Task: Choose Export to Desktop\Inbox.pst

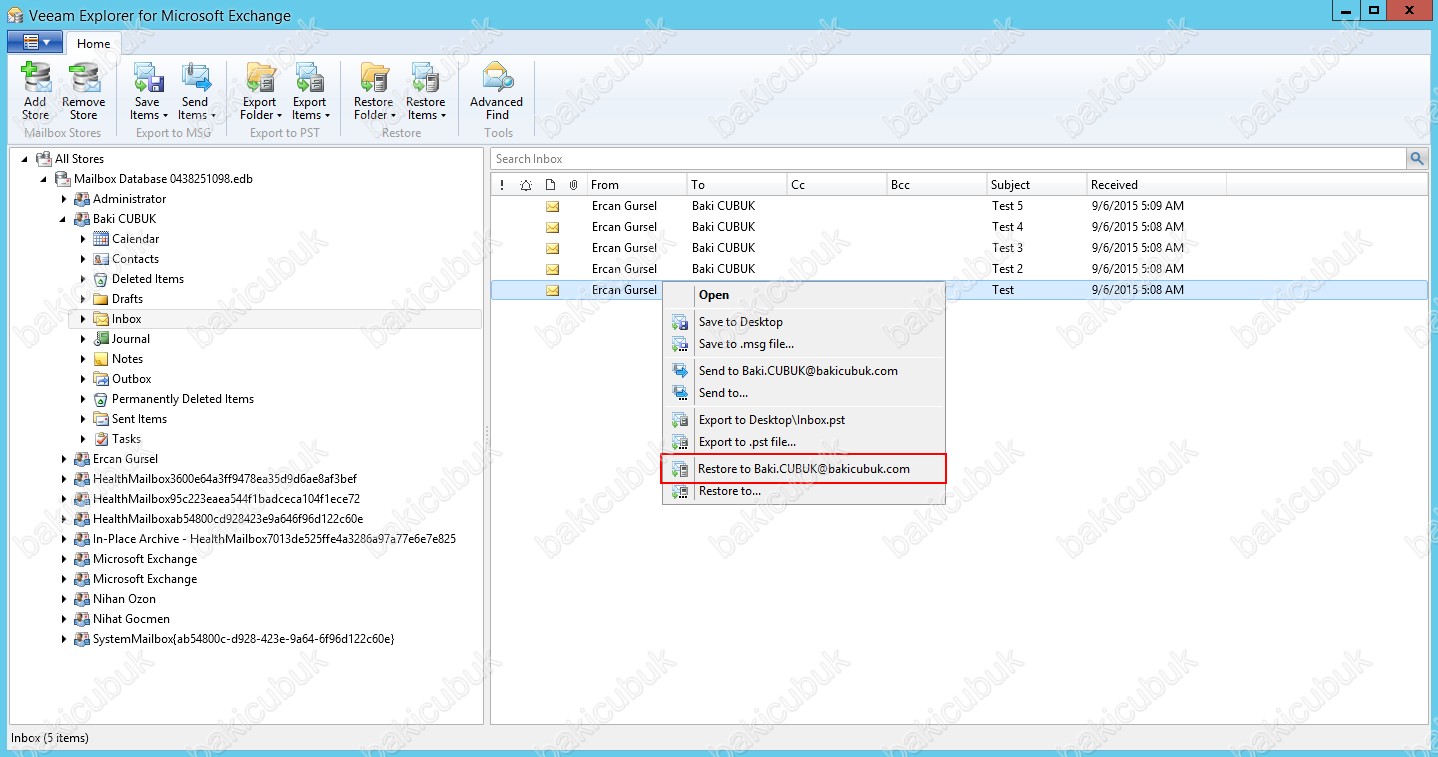Action: click(x=804, y=420)
